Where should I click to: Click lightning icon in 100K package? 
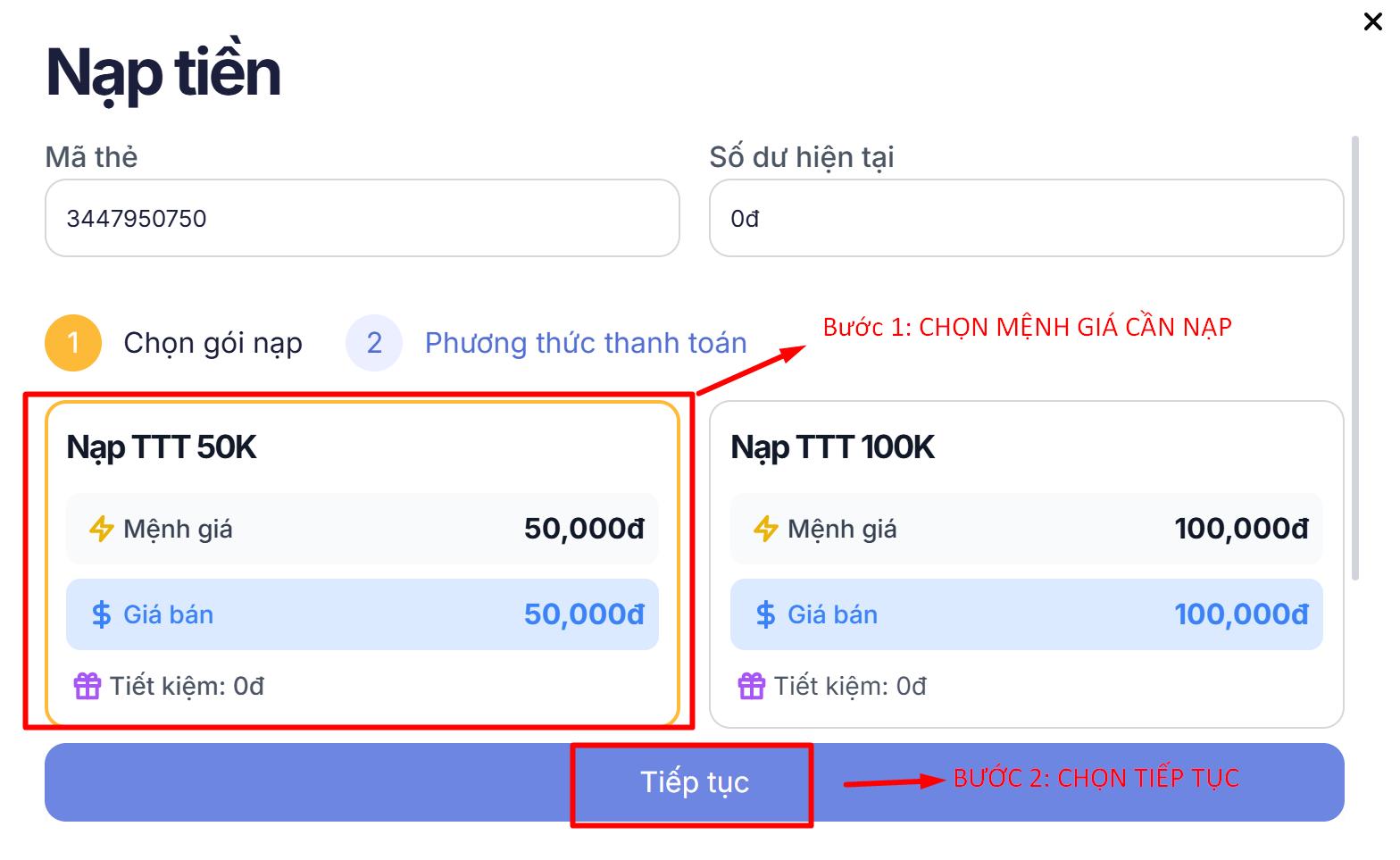tap(765, 529)
